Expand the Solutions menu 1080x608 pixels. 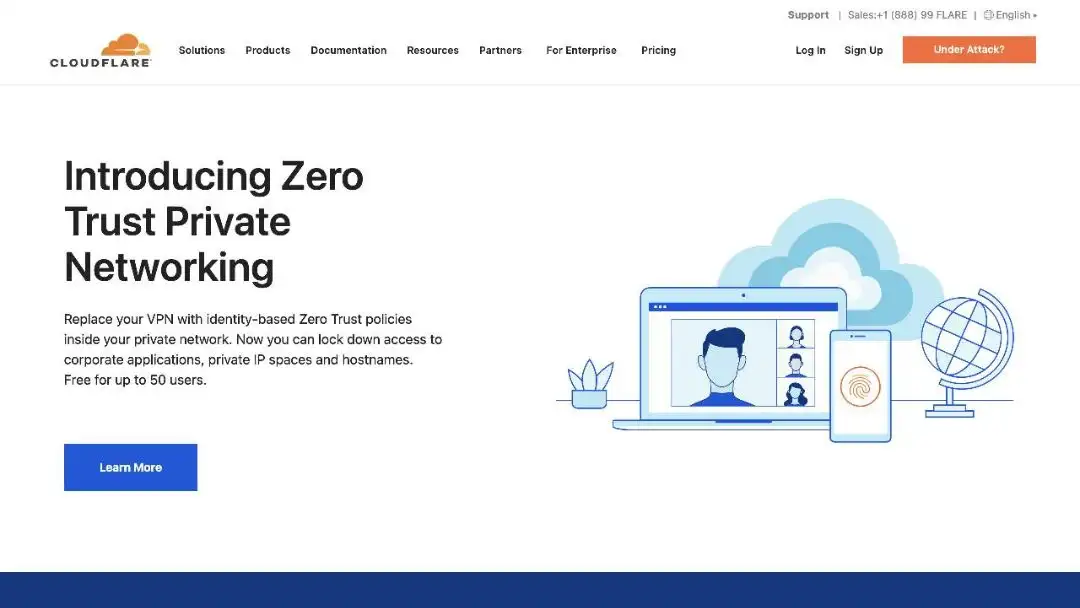click(202, 50)
